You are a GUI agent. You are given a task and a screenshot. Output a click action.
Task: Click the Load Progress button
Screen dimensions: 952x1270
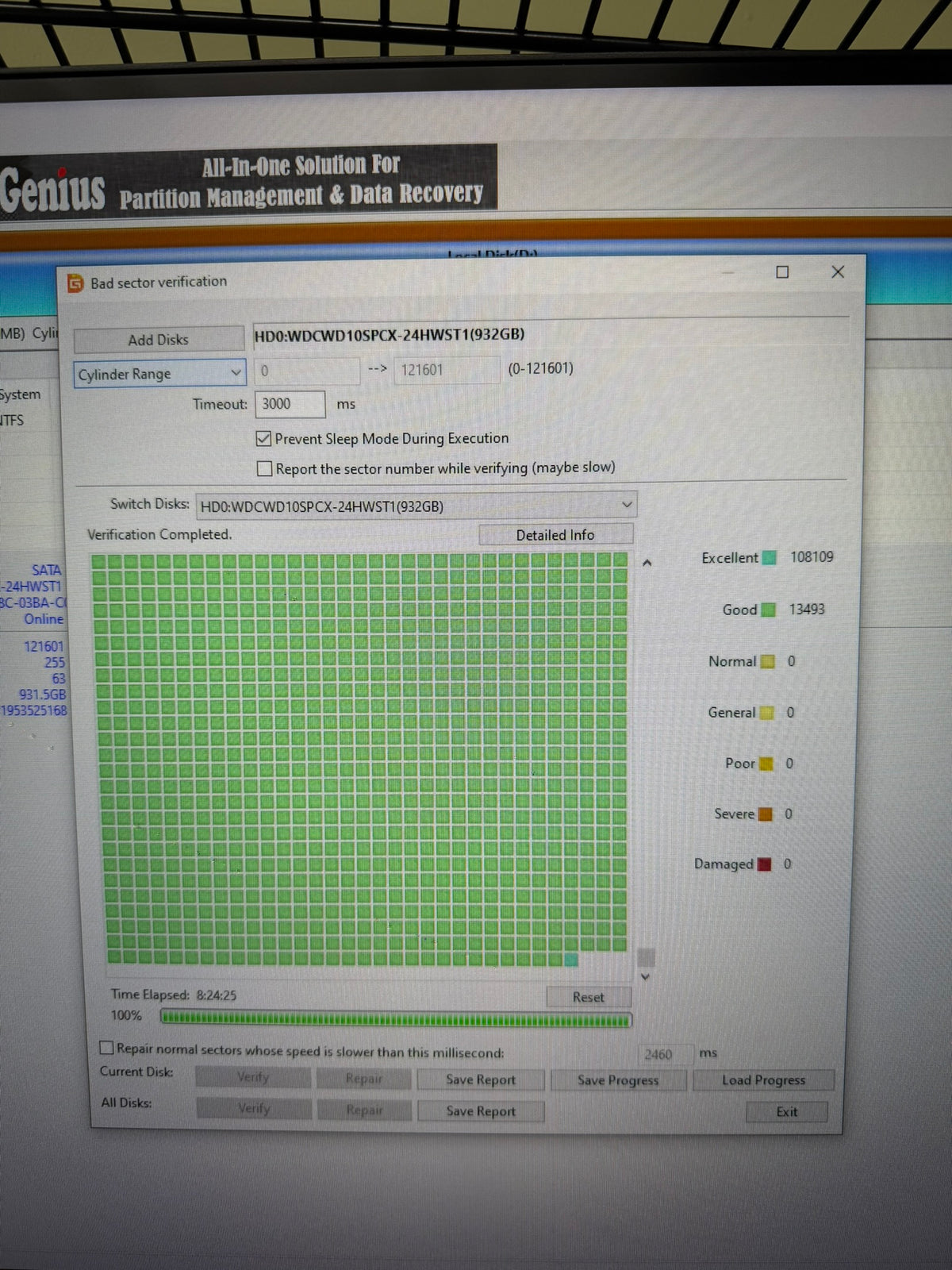coord(763,1080)
